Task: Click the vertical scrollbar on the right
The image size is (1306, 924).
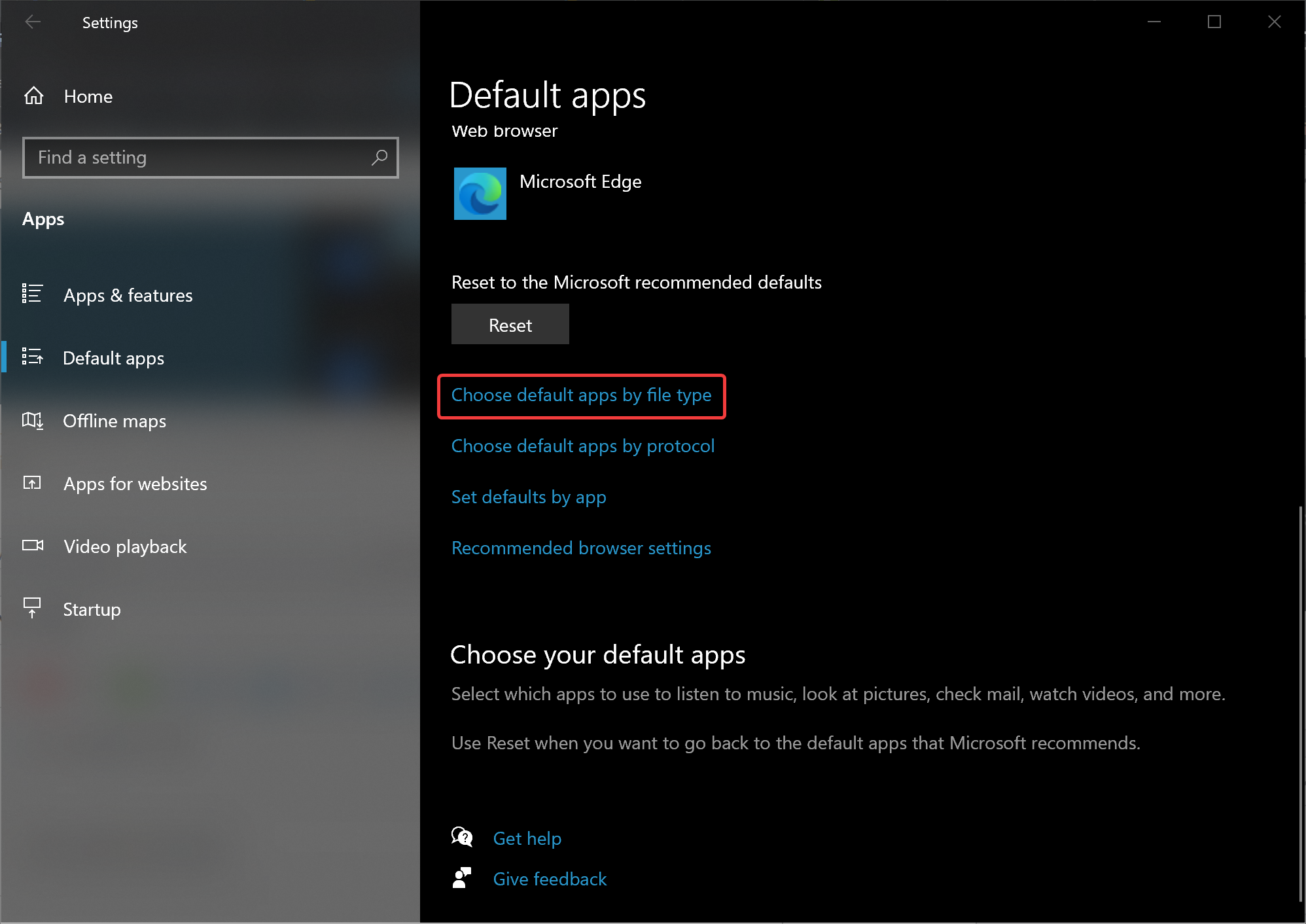Action: (x=1301, y=703)
